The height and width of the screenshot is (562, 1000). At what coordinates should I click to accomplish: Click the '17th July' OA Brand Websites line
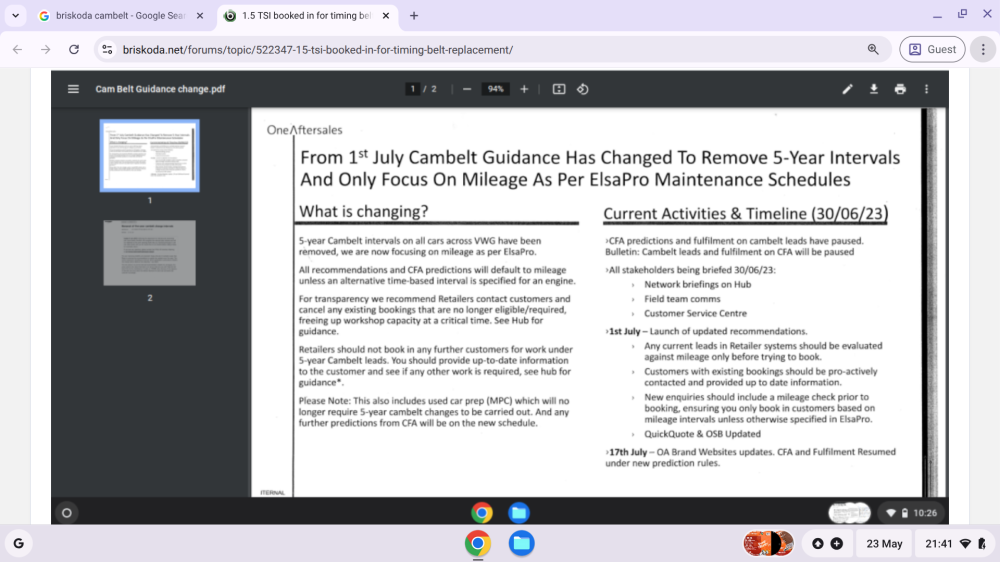[x=751, y=457]
